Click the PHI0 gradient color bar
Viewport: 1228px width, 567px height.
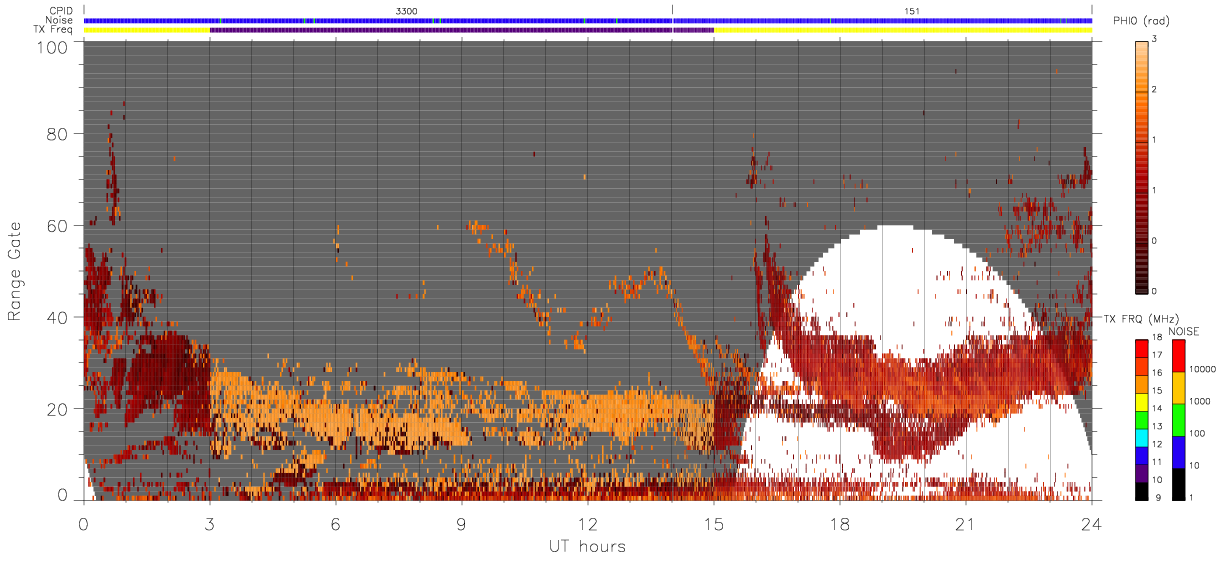[x=1141, y=166]
